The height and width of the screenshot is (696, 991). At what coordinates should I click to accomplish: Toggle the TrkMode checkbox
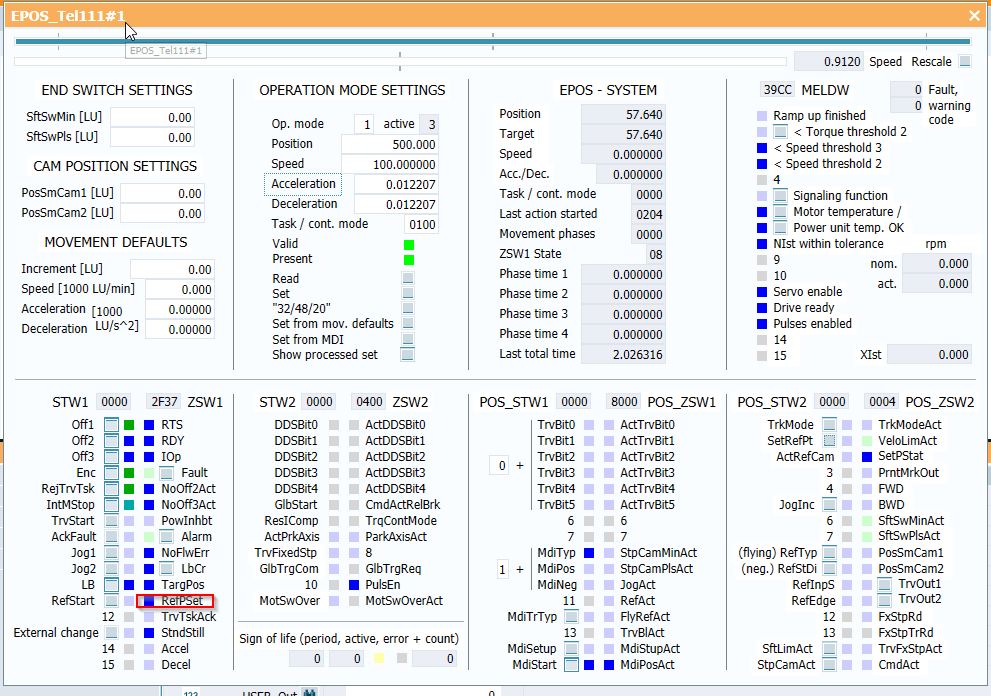[x=829, y=424]
